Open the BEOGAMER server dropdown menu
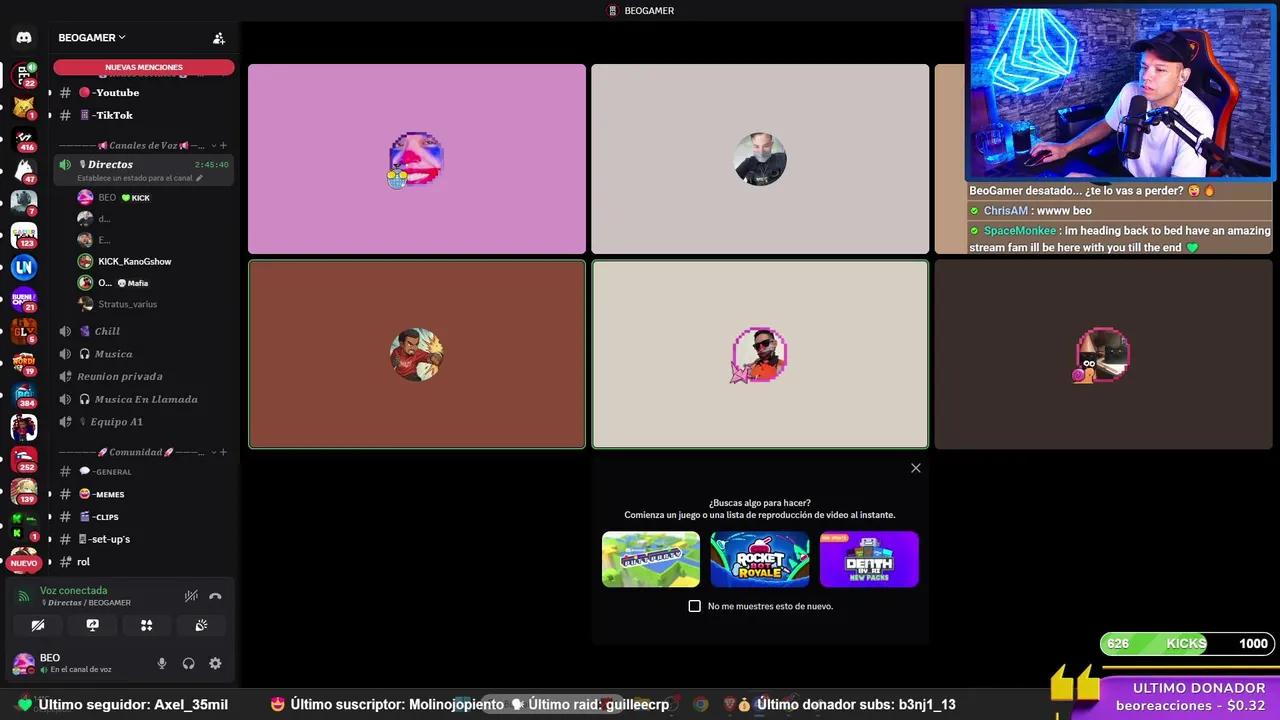Screen dimensions: 1280x720 [x=92, y=38]
